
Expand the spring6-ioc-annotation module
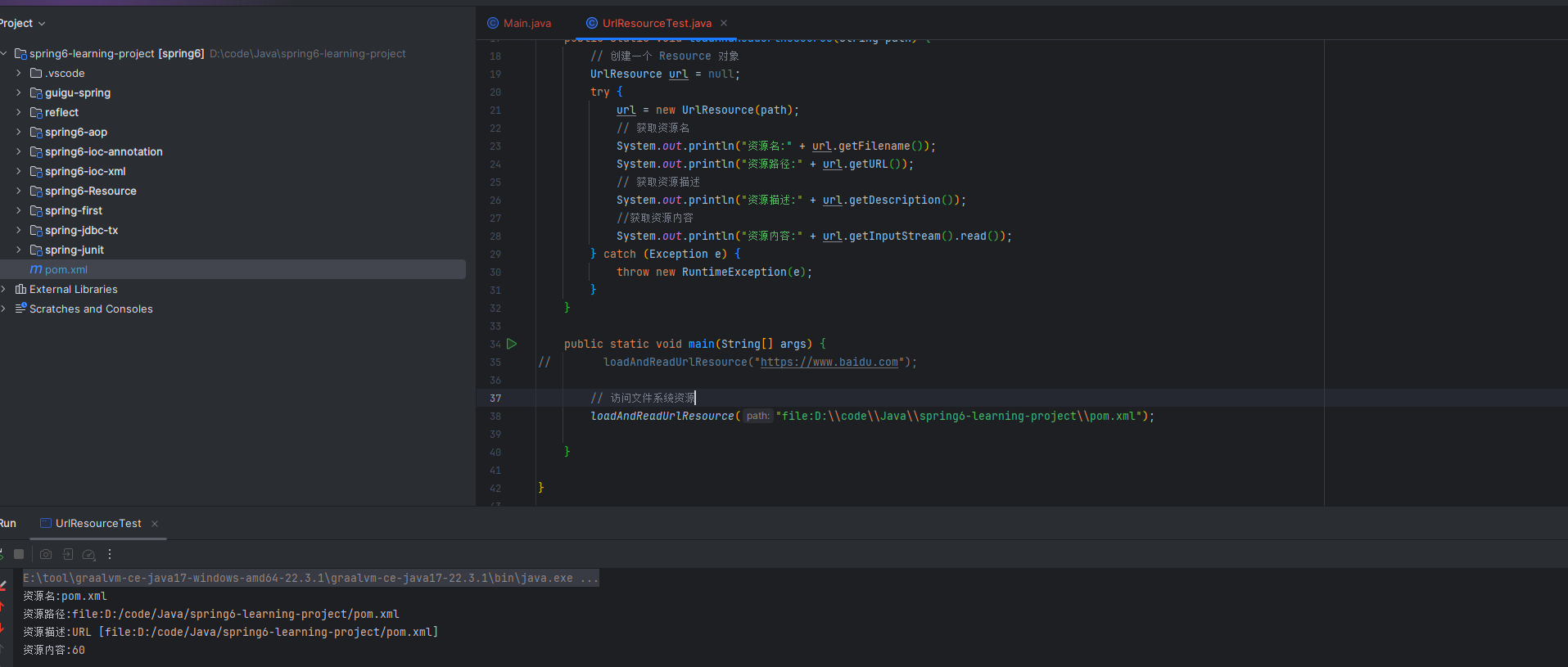click(19, 151)
